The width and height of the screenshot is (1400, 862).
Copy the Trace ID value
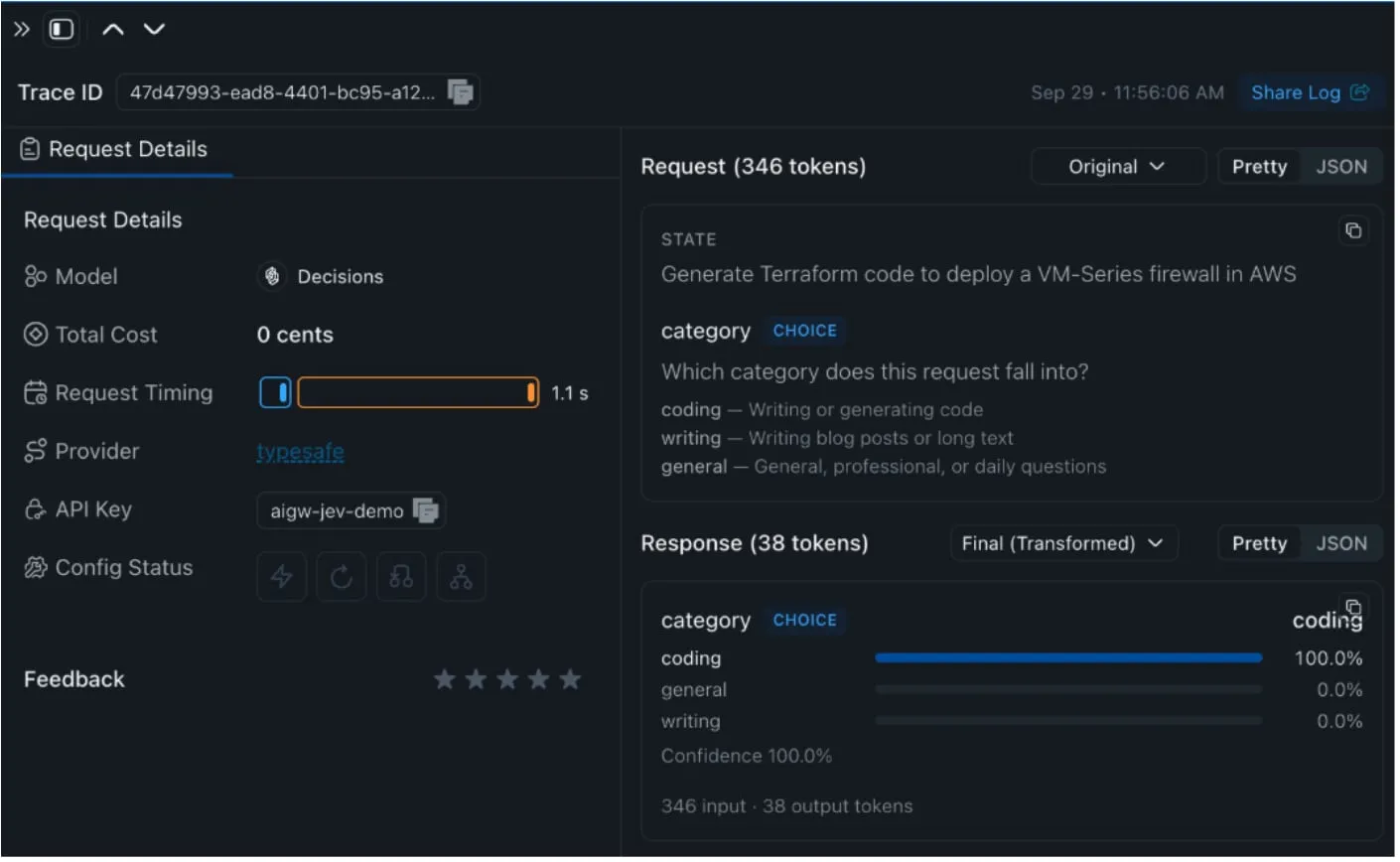[x=460, y=92]
